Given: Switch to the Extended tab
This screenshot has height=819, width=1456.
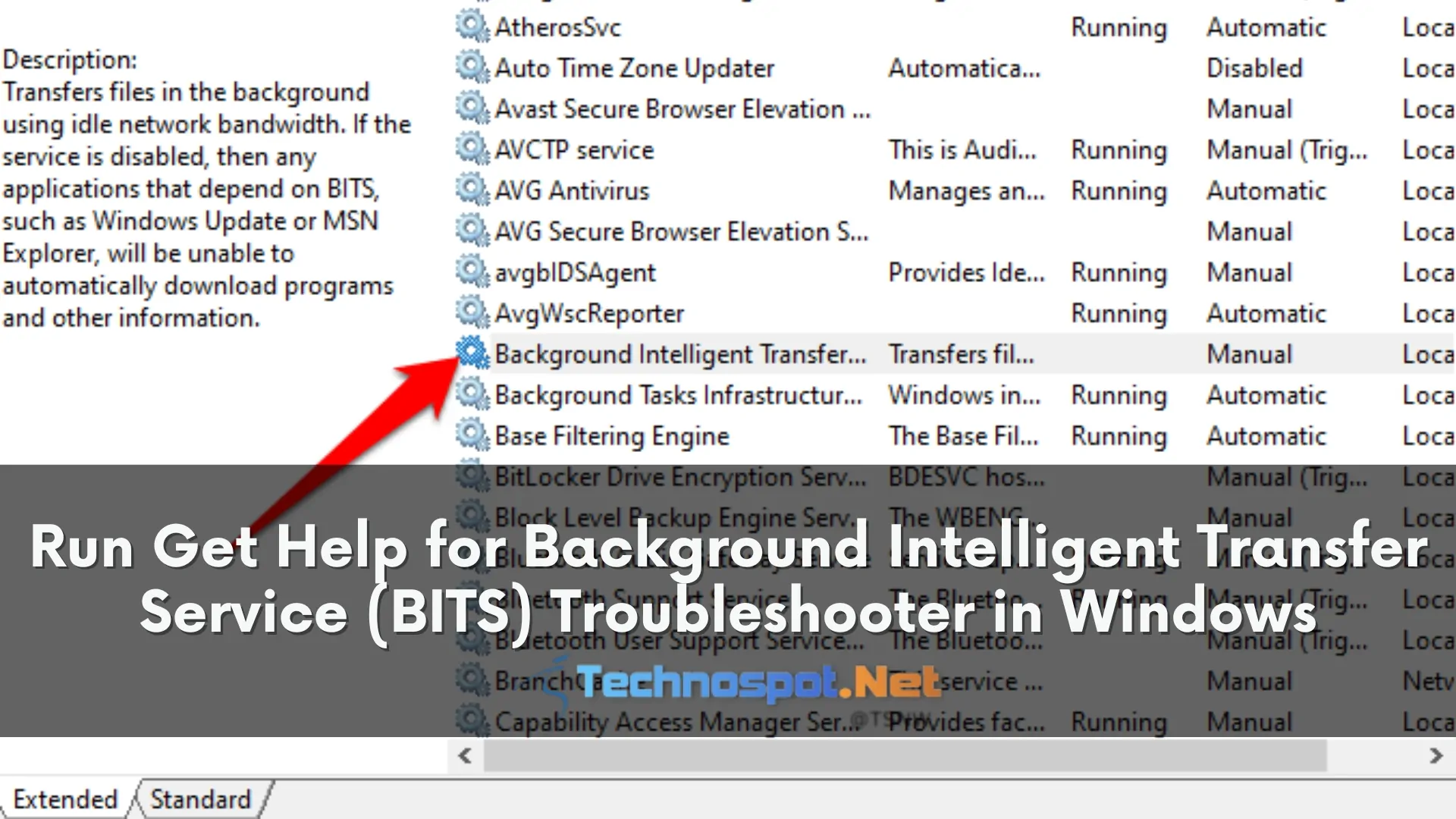Looking at the screenshot, I should point(65,799).
